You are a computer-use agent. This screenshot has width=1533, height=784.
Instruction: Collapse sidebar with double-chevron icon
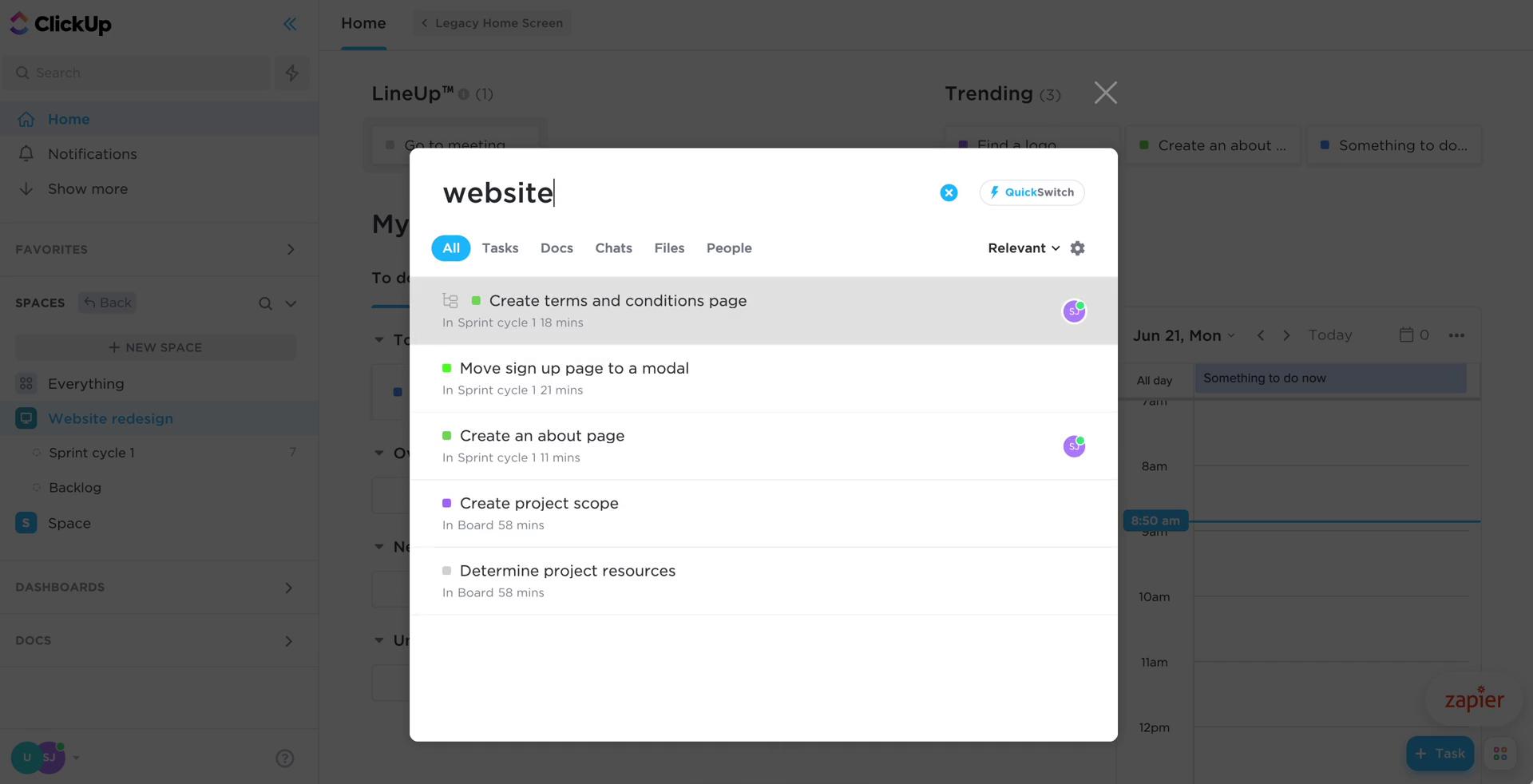click(290, 24)
